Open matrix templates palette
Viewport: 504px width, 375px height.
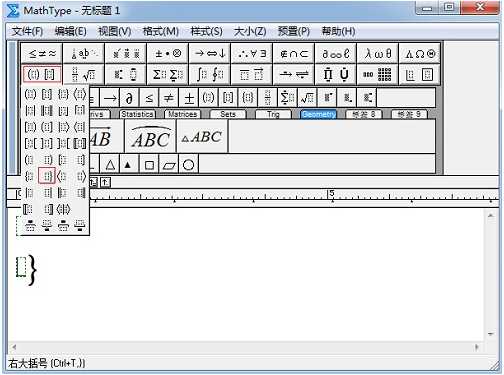click(378, 74)
